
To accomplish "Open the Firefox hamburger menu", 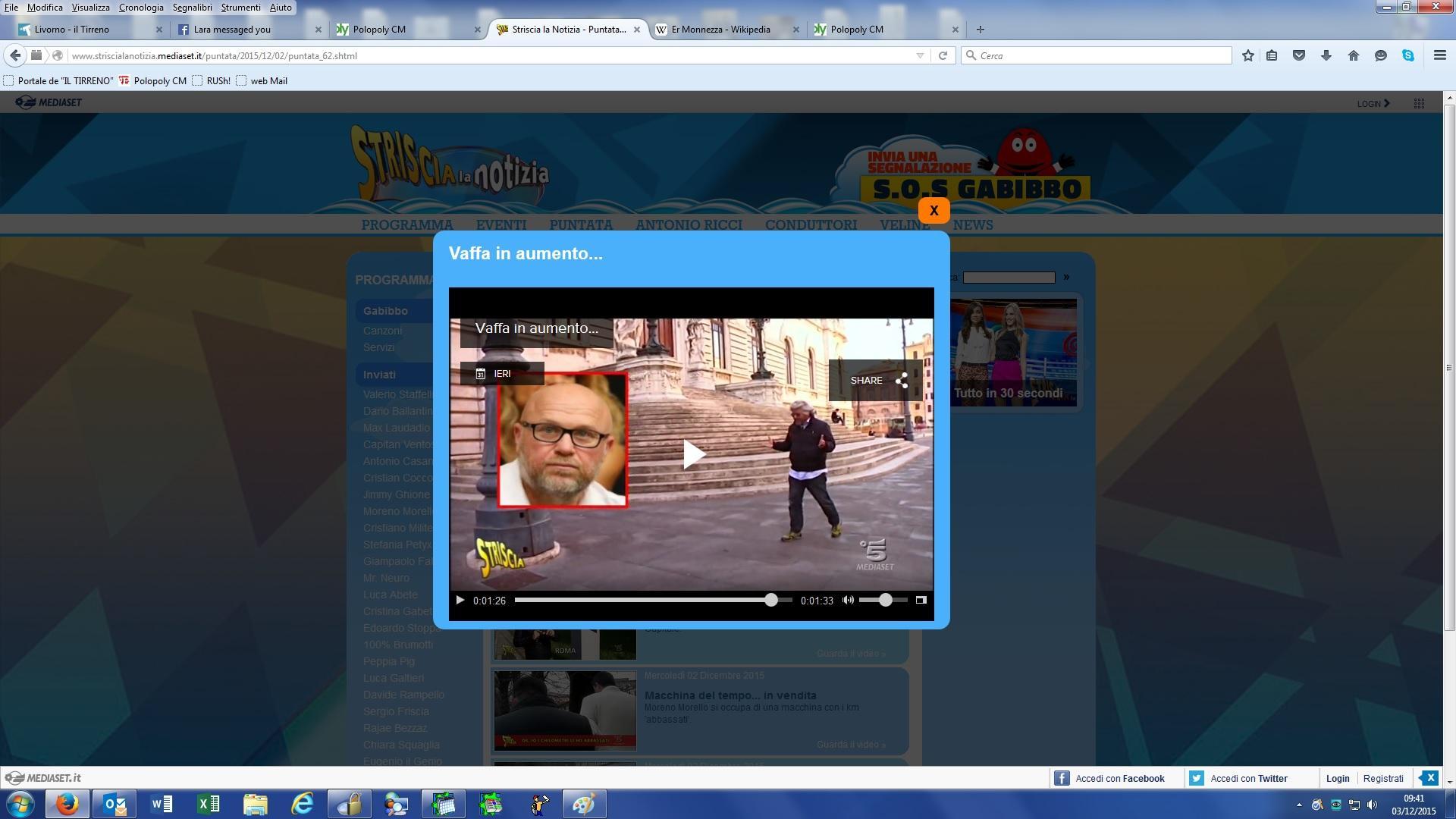I will coord(1439,55).
